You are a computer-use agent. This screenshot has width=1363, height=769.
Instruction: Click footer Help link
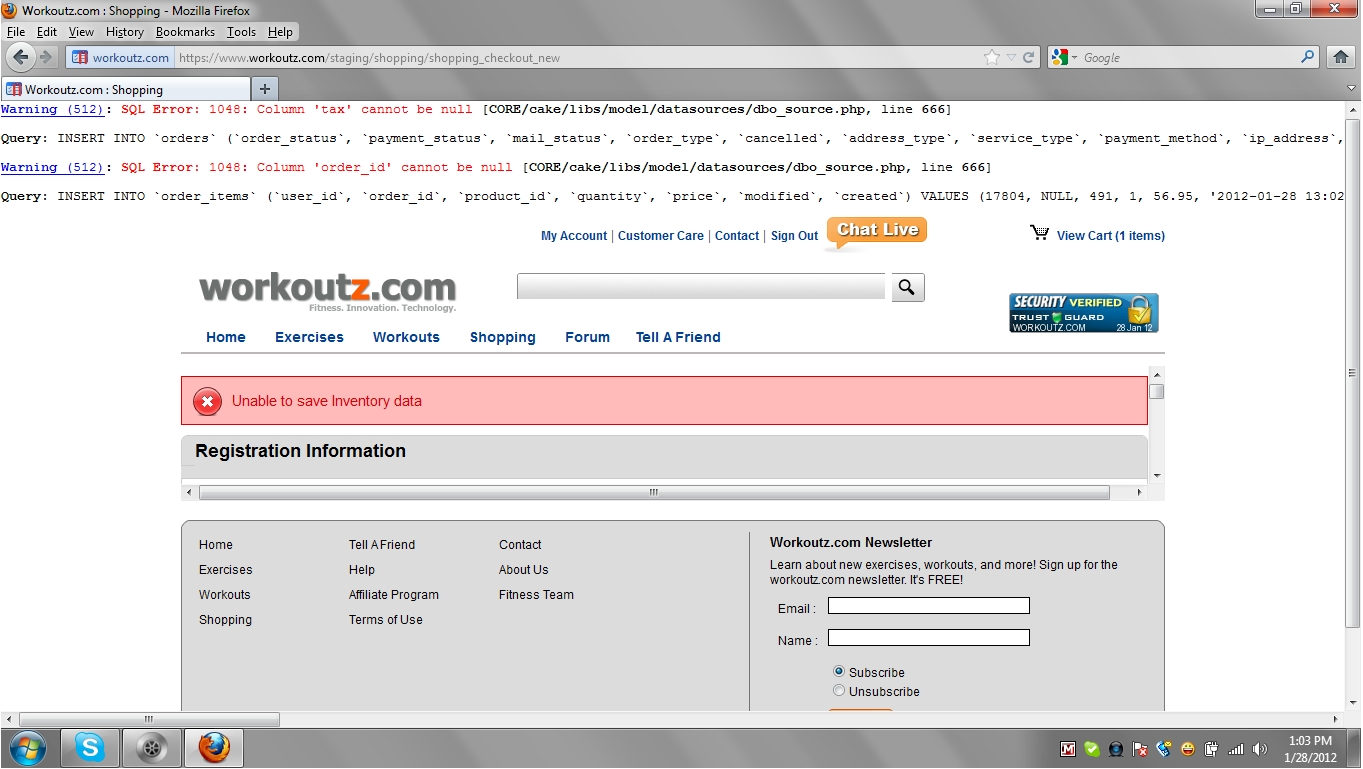point(362,570)
